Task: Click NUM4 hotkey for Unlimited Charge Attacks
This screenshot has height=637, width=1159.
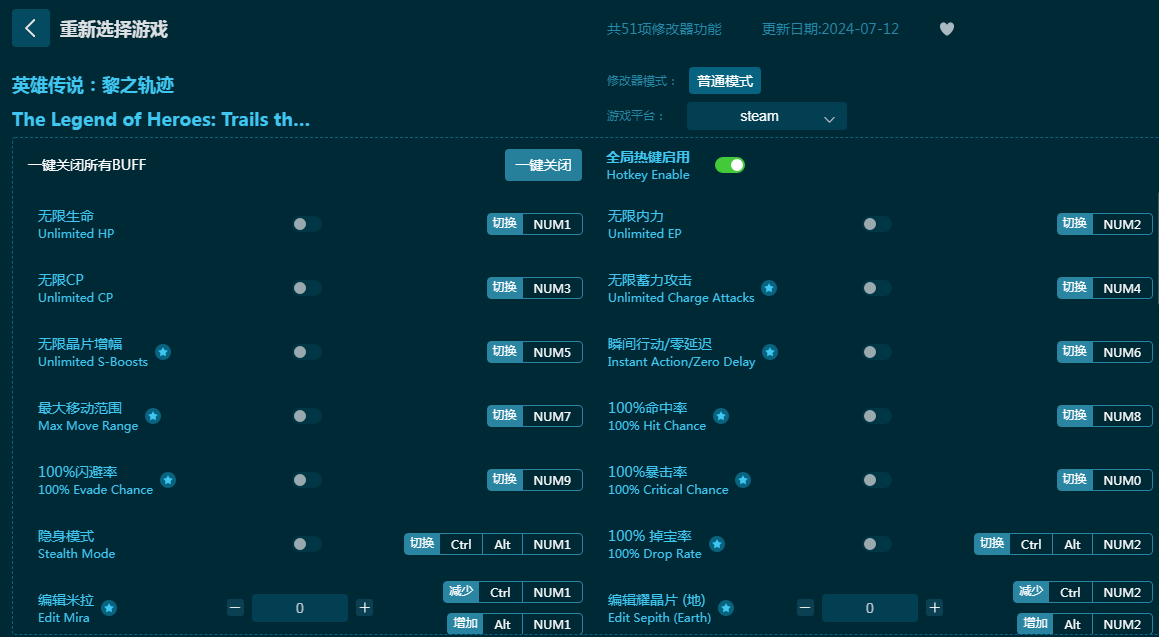Action: click(x=1122, y=288)
